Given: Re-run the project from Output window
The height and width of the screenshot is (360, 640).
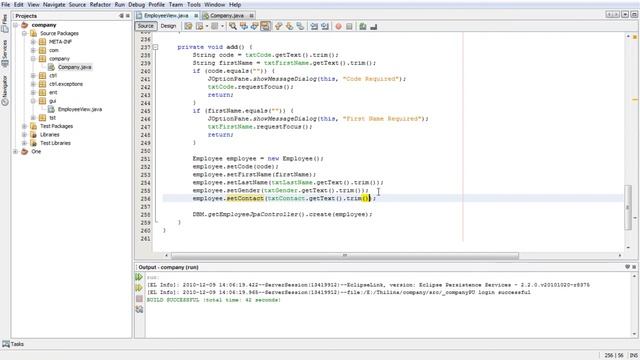Looking at the screenshot, I should (x=139, y=277).
